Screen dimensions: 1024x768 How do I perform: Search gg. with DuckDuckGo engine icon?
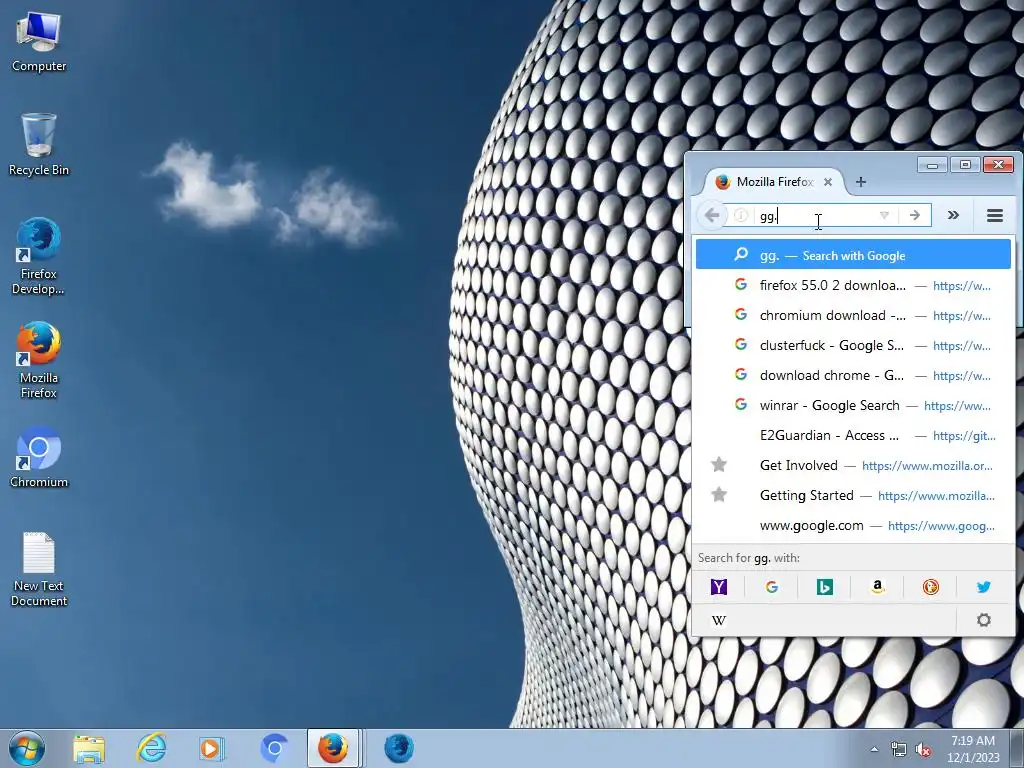[x=931, y=586]
